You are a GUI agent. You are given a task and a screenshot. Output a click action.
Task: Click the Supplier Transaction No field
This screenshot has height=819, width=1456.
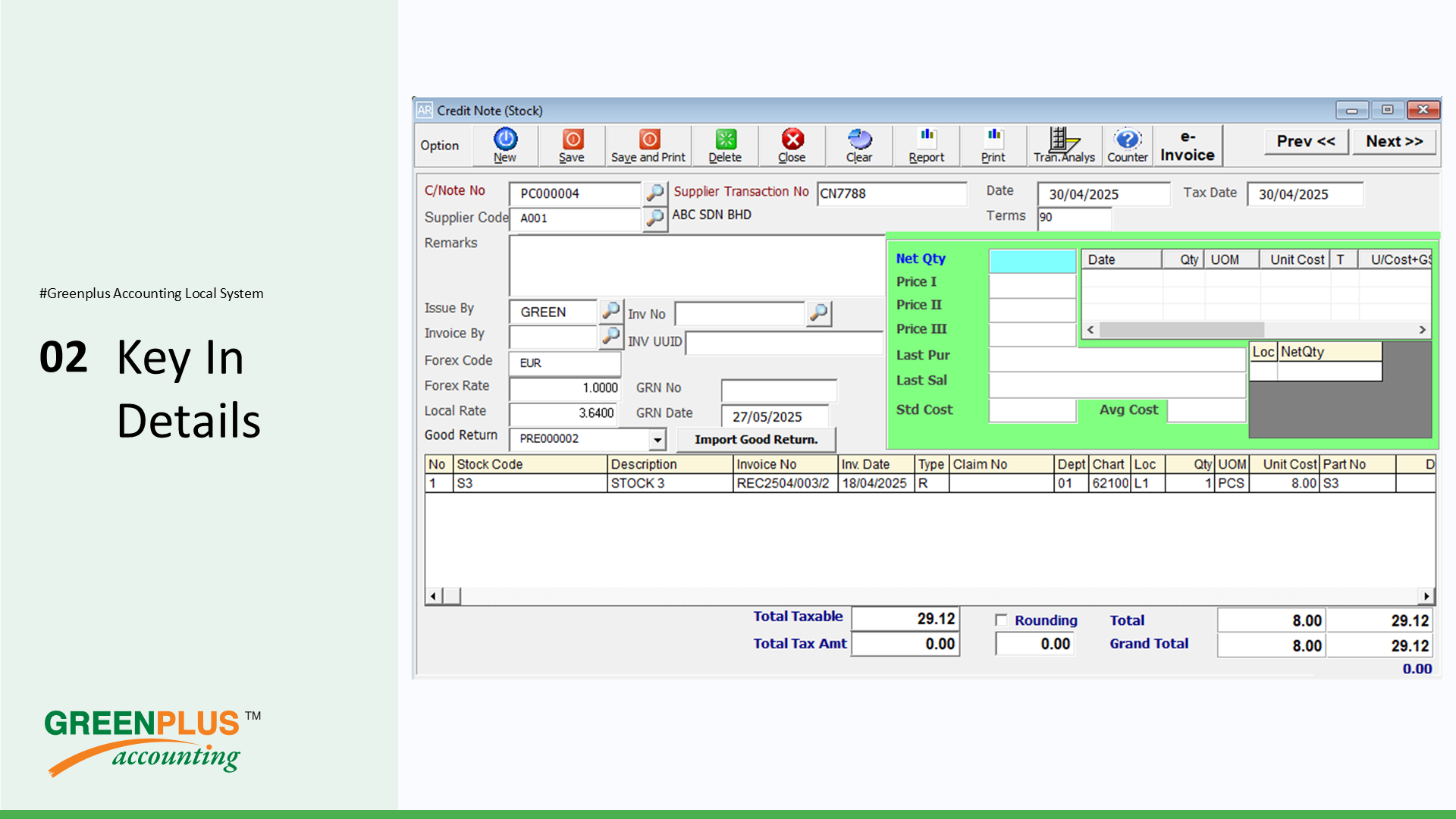click(892, 193)
